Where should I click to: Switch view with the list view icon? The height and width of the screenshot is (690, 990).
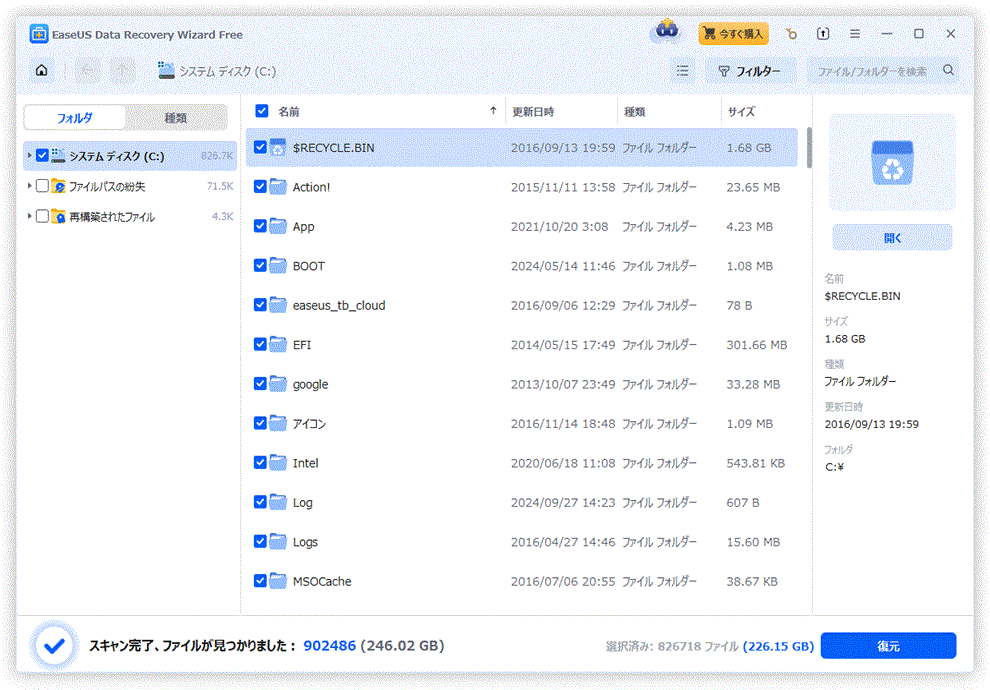[x=683, y=71]
